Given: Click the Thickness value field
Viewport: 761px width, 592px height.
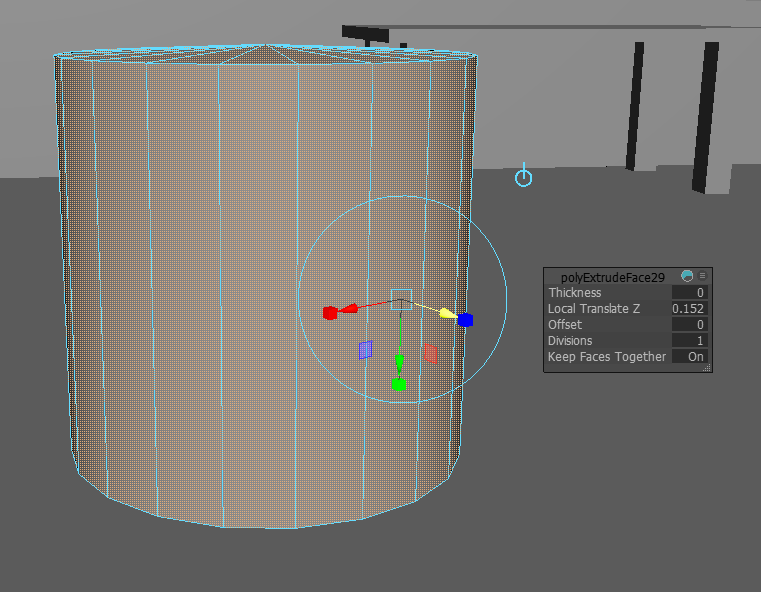Looking at the screenshot, I should coord(689,293).
